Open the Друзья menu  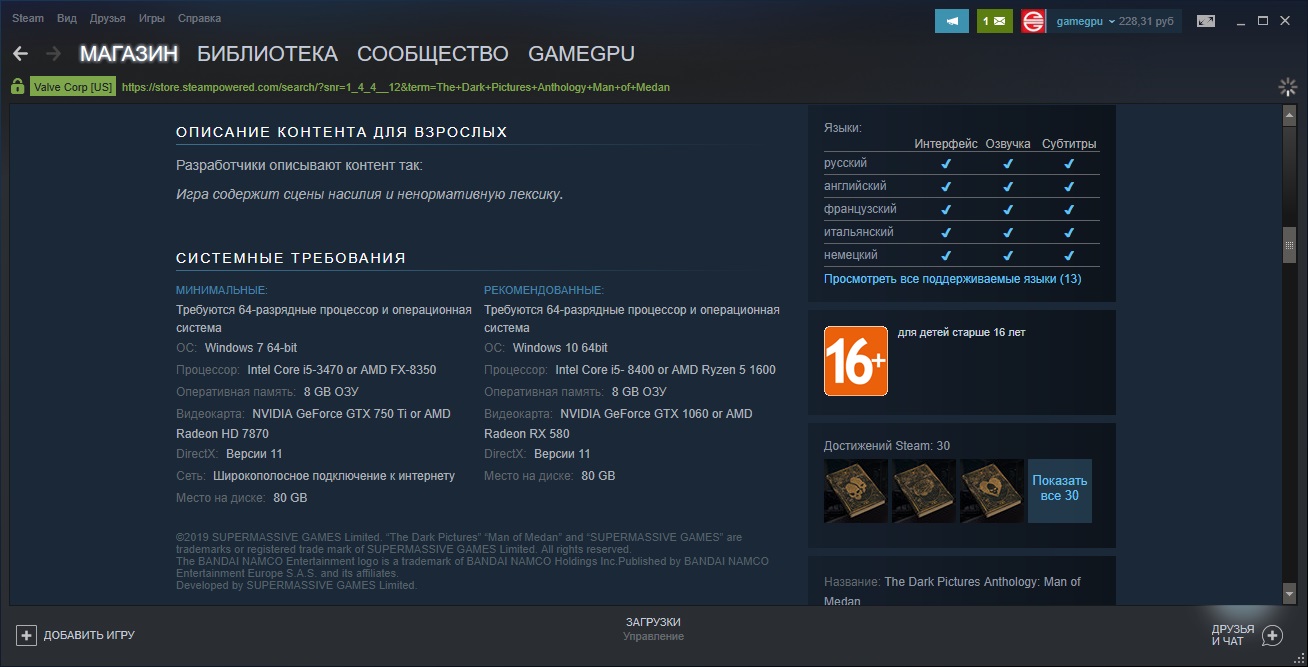click(x=108, y=18)
